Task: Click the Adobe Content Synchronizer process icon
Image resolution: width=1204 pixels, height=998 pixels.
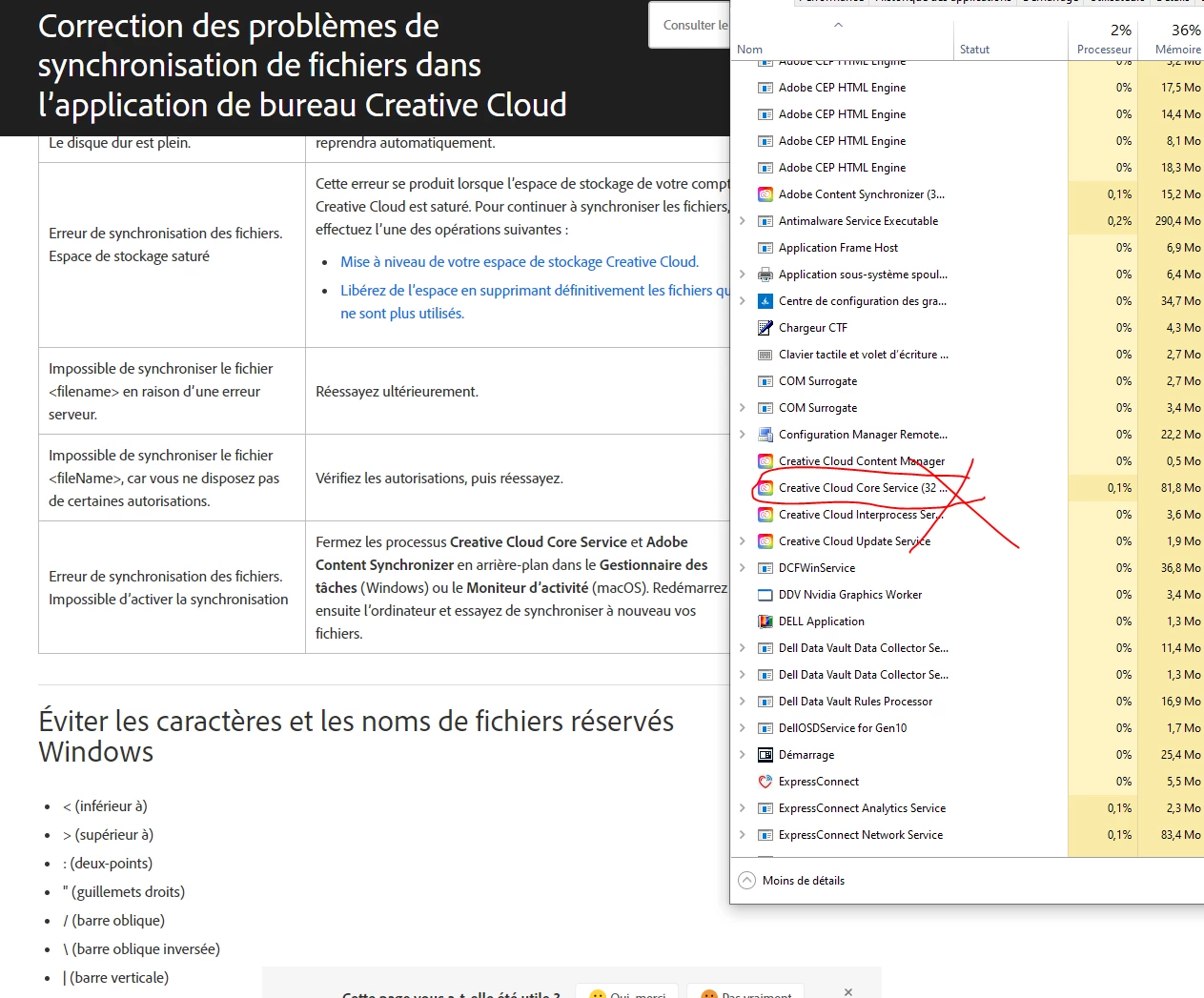Action: (x=765, y=194)
